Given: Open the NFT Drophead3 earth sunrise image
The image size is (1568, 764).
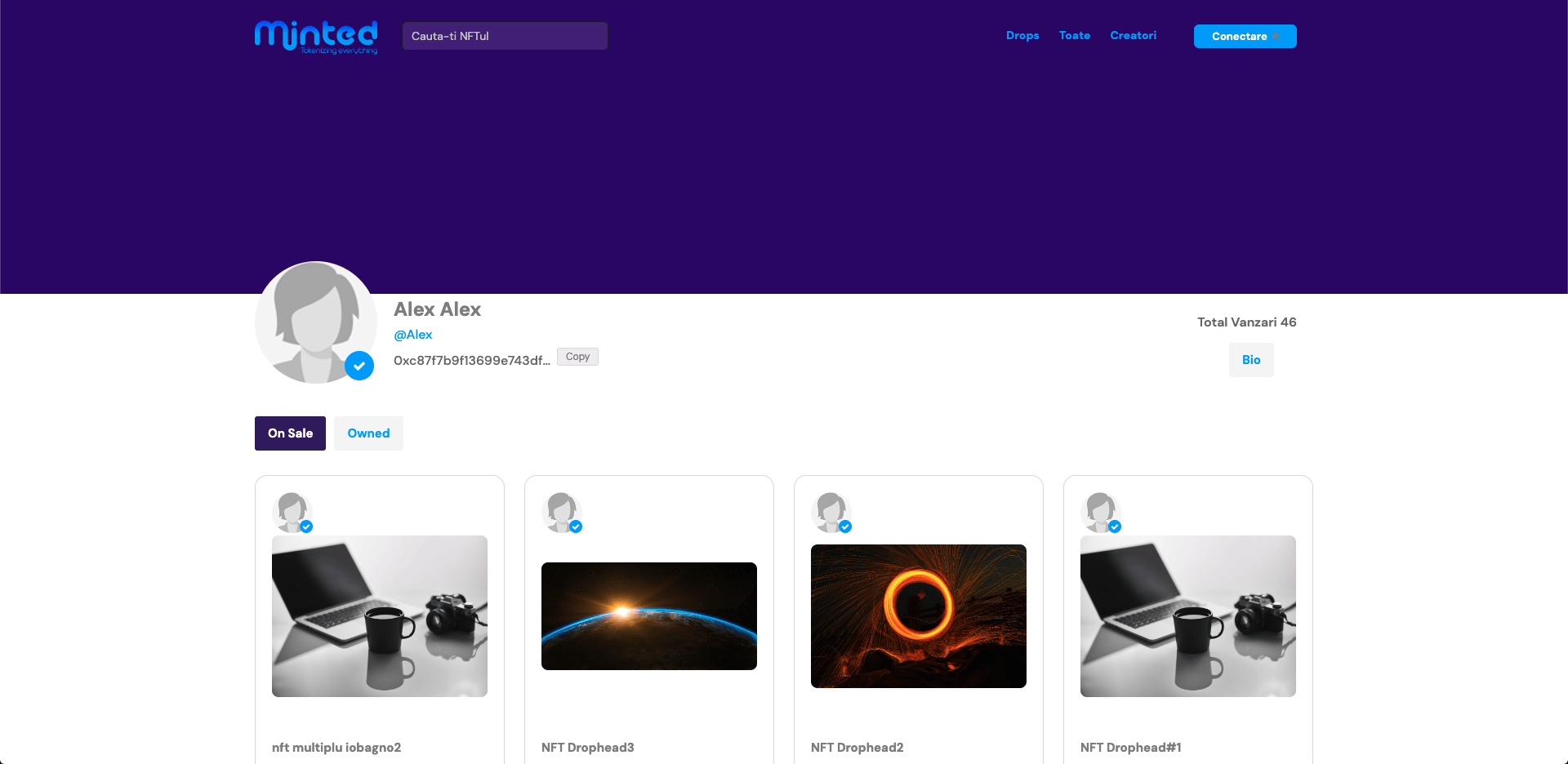Looking at the screenshot, I should coord(649,616).
